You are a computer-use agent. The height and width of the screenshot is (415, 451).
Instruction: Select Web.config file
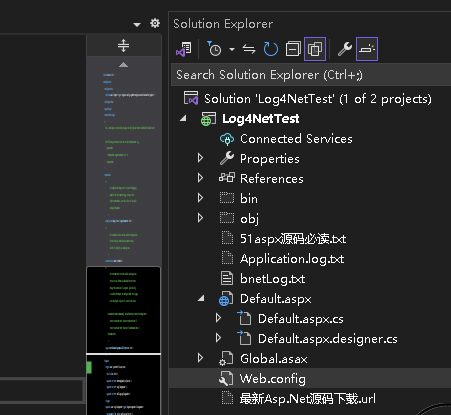pos(272,379)
